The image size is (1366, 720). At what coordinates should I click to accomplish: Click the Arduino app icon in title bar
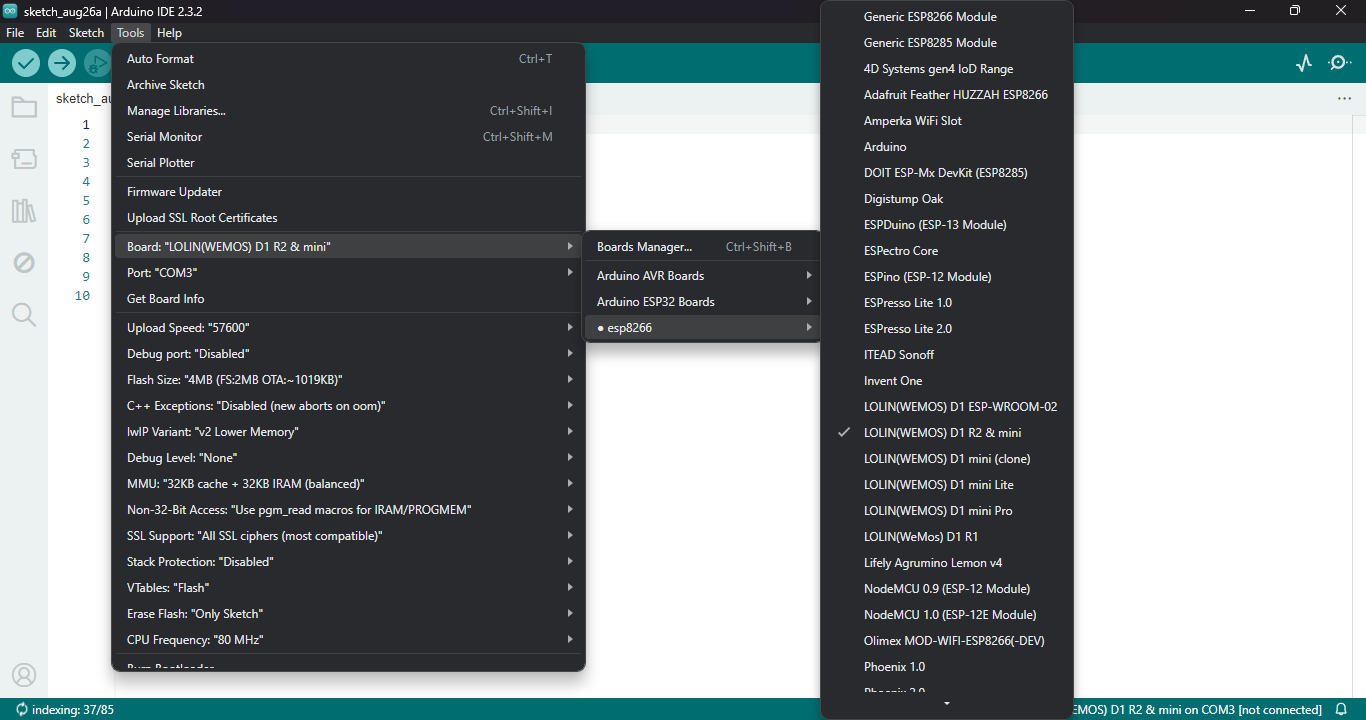coord(11,11)
